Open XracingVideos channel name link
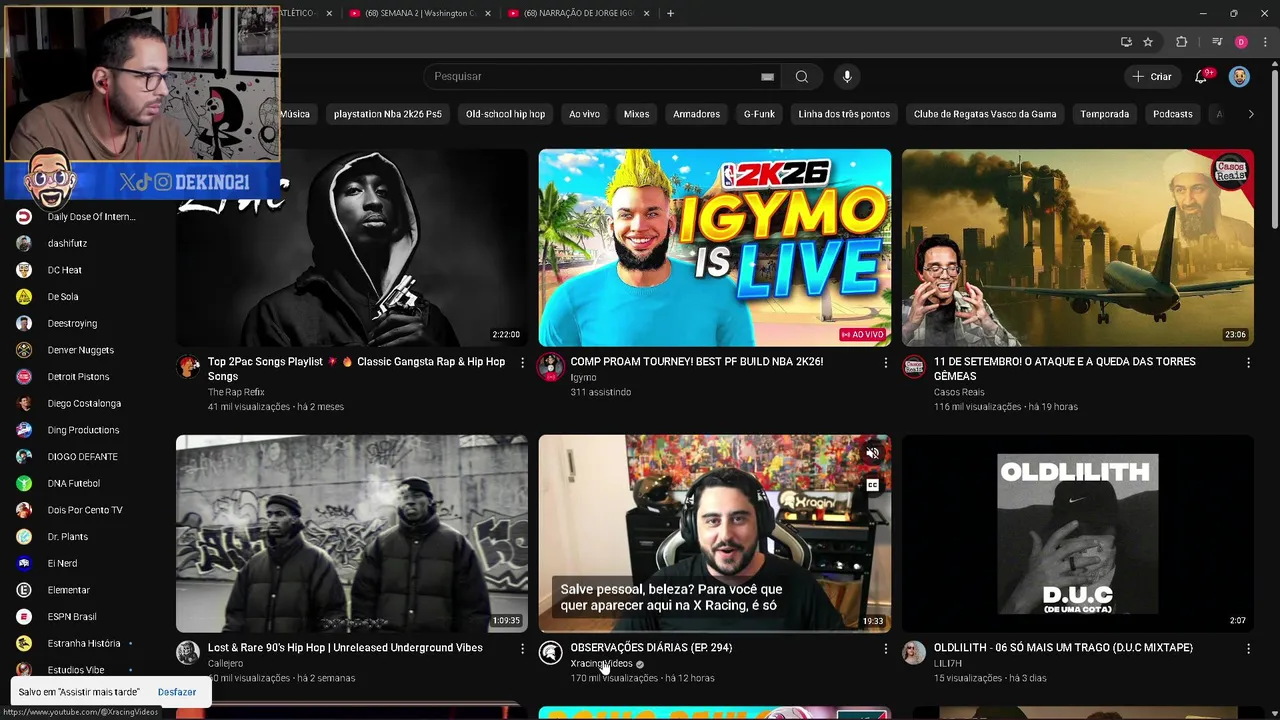 pyautogui.click(x=601, y=663)
